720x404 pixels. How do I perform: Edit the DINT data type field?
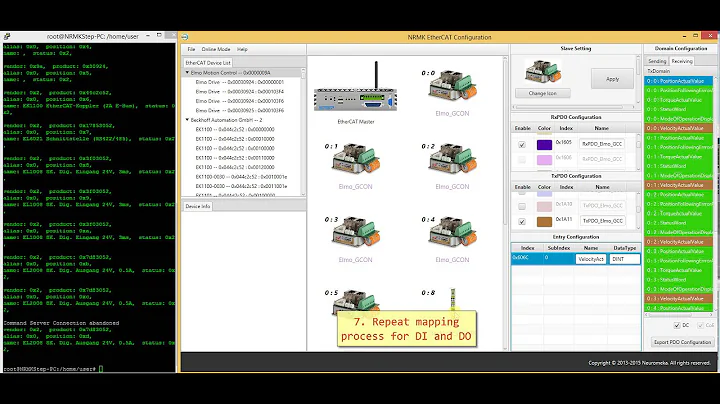pos(624,259)
